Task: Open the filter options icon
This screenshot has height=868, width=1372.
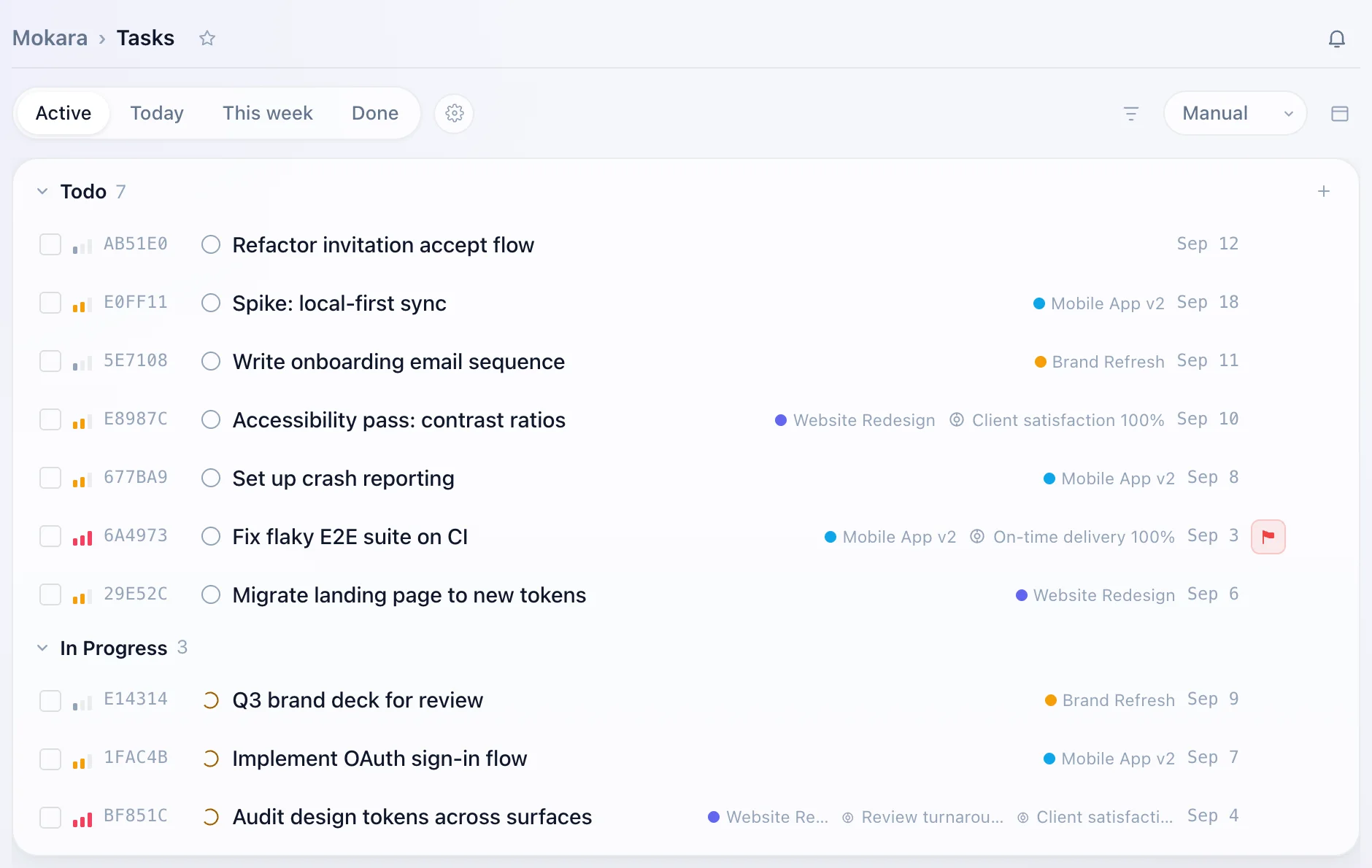Action: pyautogui.click(x=1130, y=113)
